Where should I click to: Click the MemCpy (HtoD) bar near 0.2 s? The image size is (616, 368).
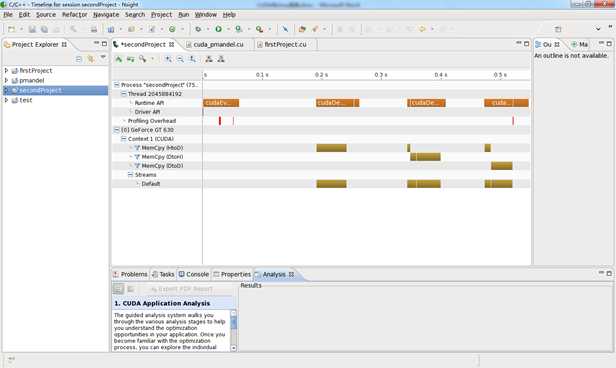point(332,148)
